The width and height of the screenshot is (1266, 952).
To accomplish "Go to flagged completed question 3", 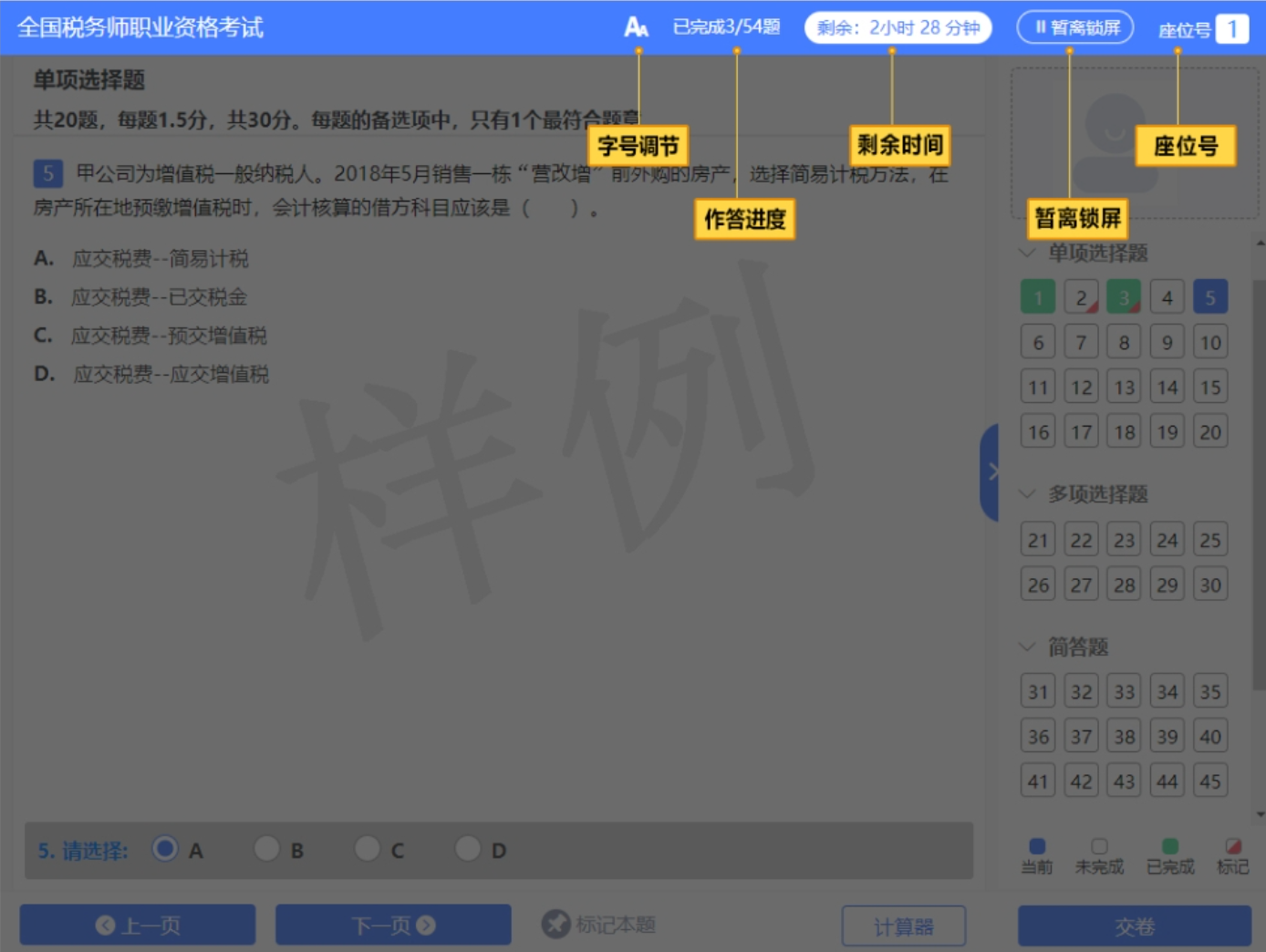I will [x=1124, y=297].
